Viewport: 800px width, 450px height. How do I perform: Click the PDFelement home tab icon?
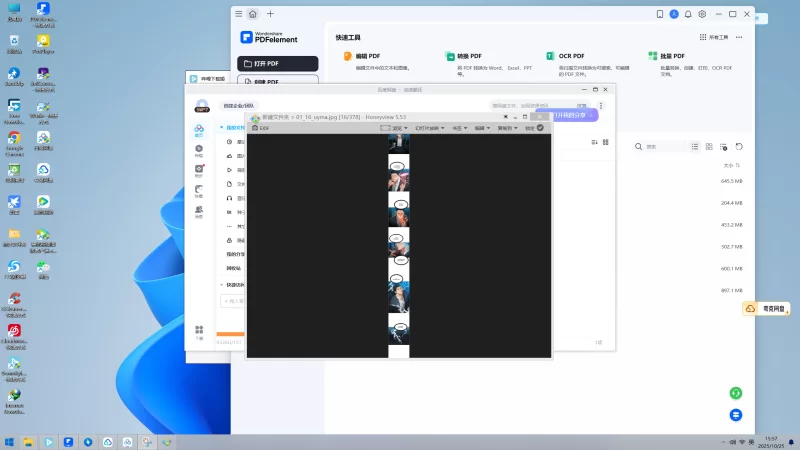click(253, 14)
